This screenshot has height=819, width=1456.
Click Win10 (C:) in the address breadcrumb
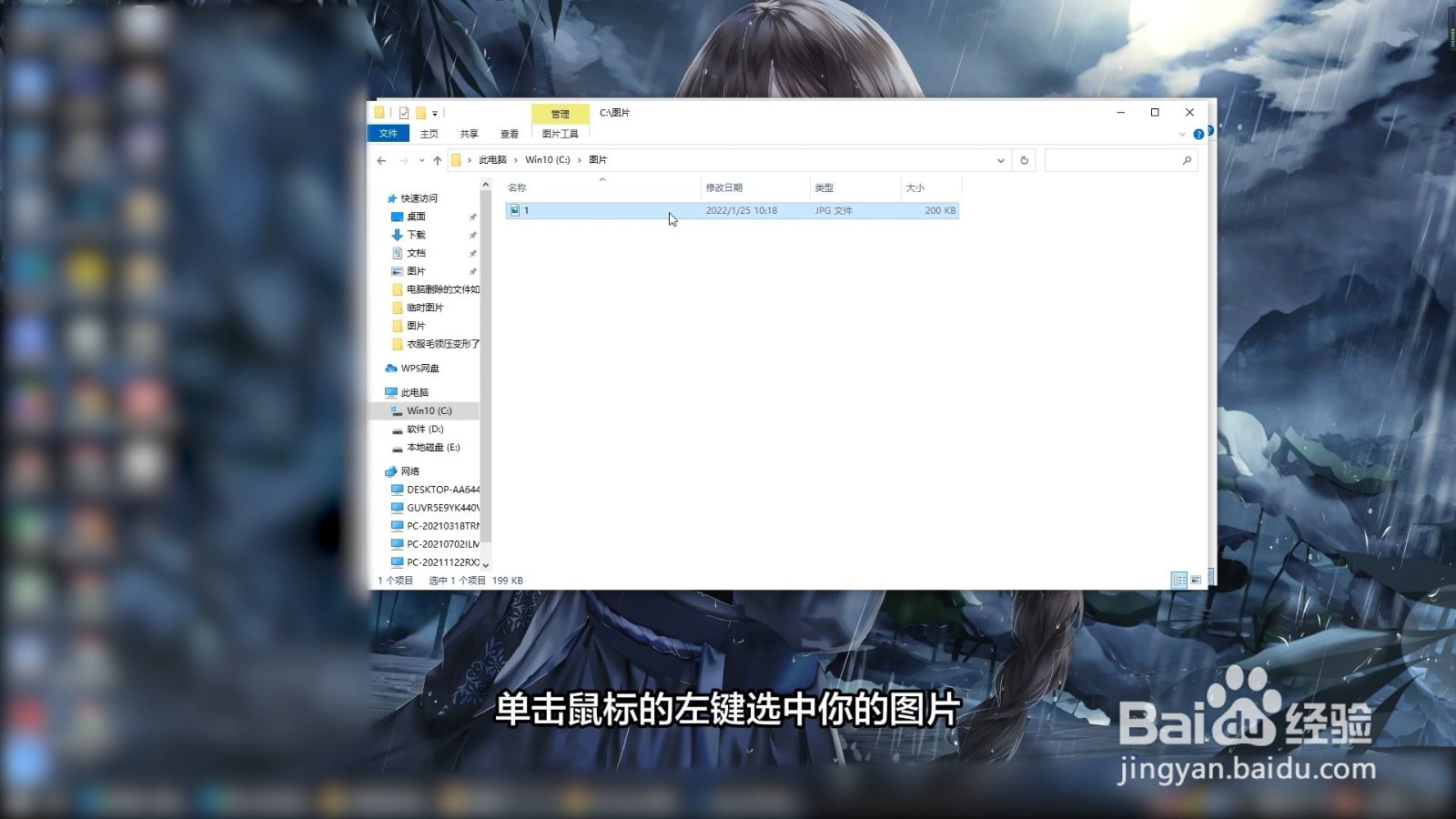(548, 160)
